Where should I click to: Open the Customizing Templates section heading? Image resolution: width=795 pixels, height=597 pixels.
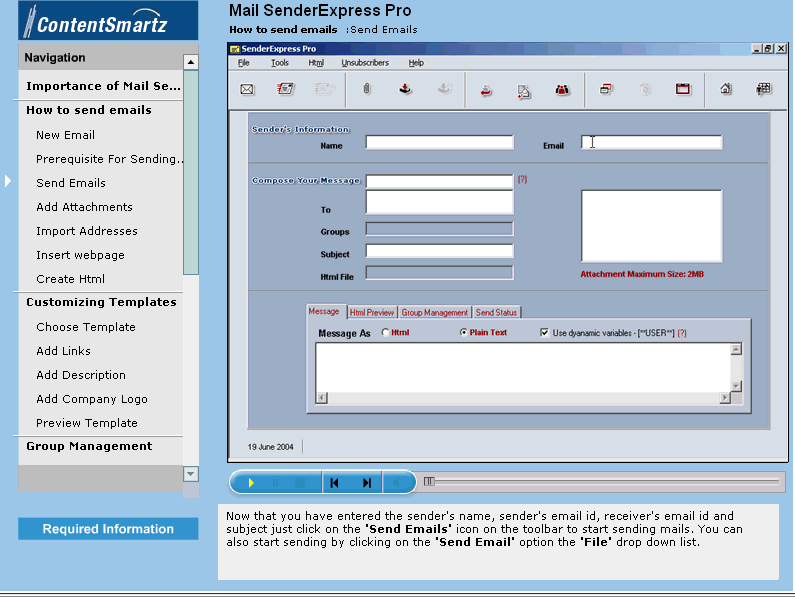click(101, 302)
